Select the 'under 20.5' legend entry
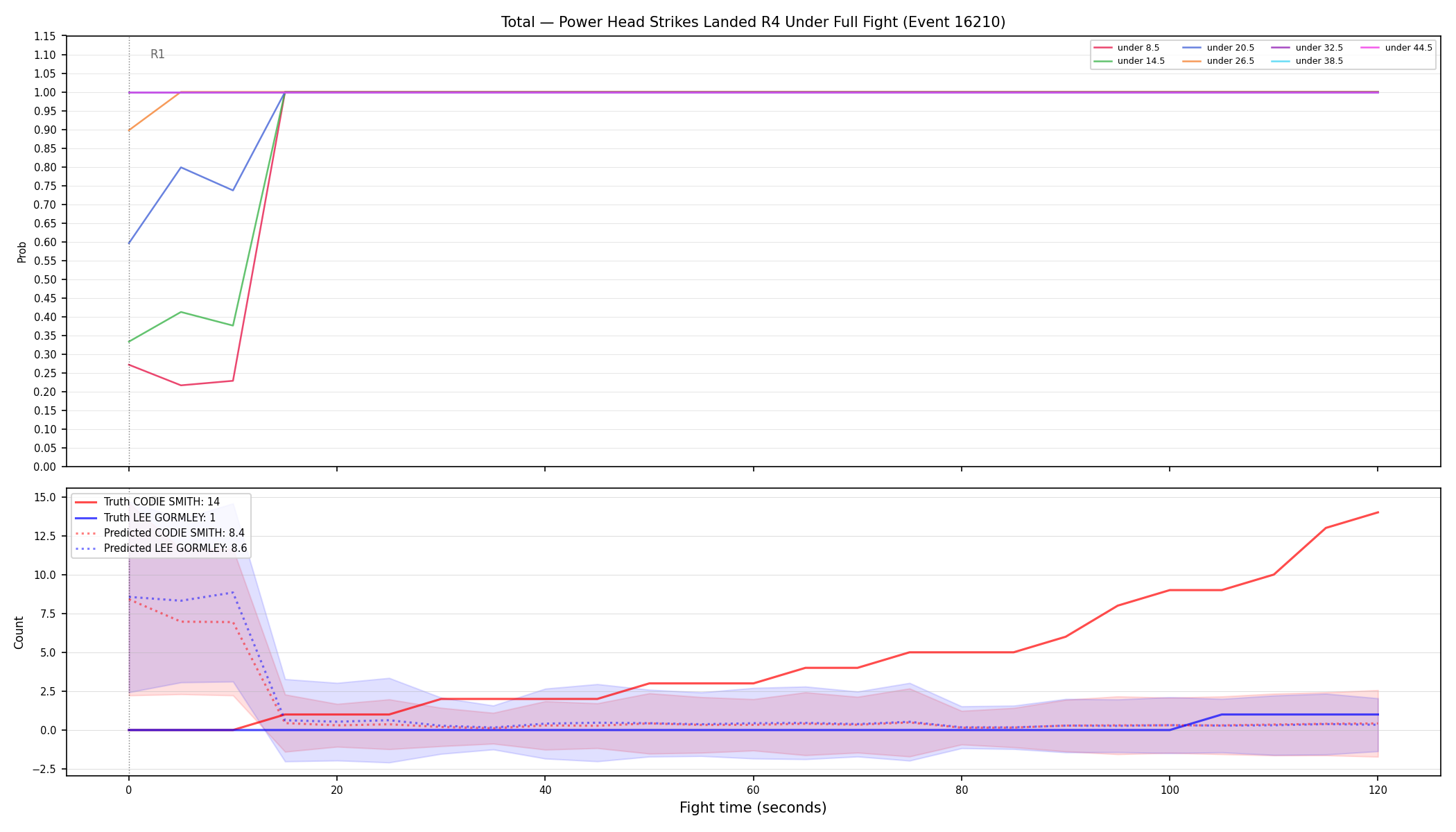The image size is (1456, 832). [1218, 48]
